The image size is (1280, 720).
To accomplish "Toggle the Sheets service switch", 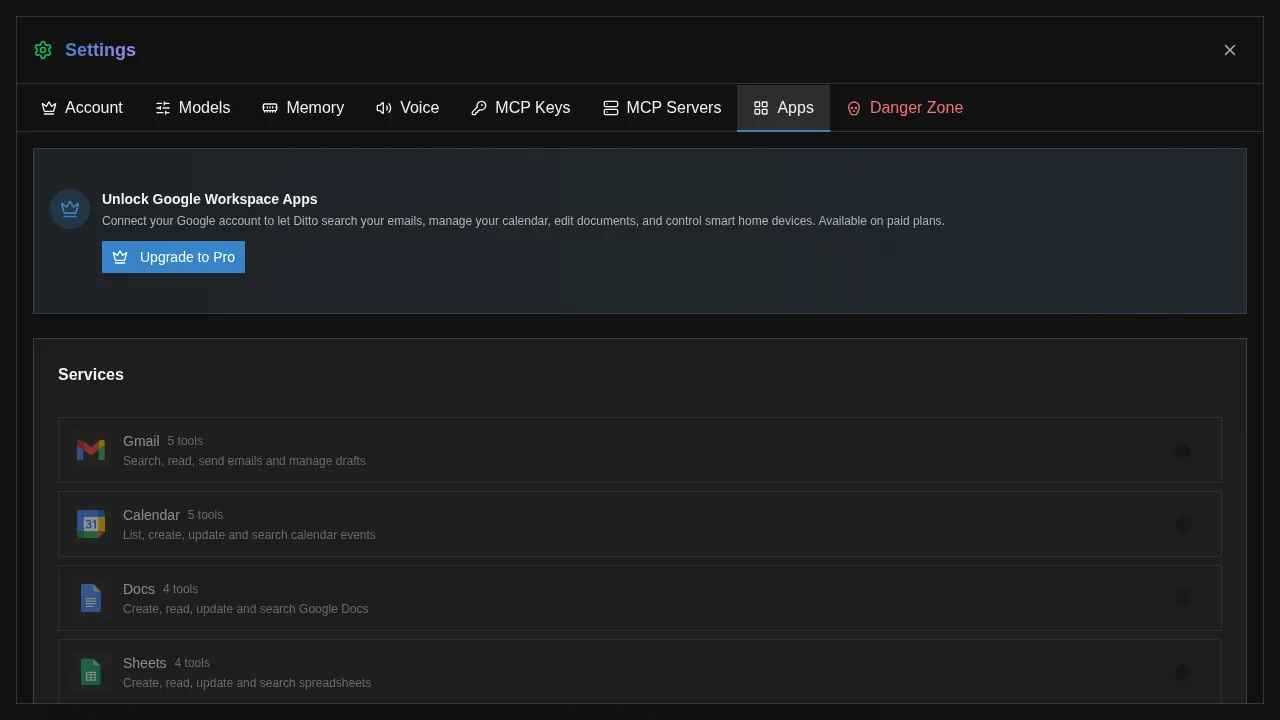I will 1184,672.
